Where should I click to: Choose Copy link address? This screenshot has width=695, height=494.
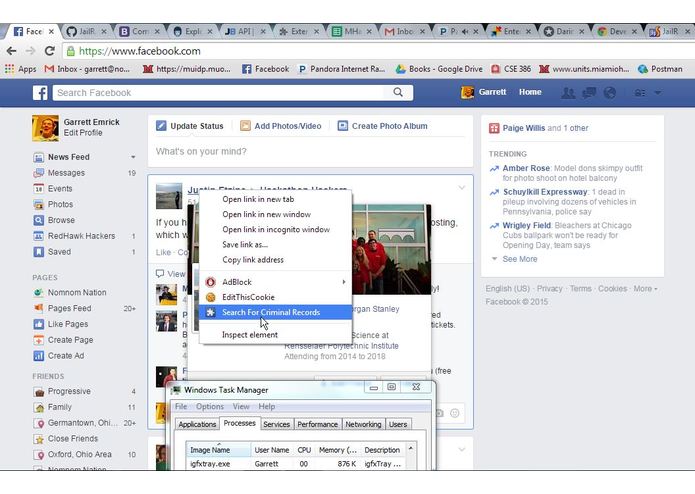click(275, 260)
